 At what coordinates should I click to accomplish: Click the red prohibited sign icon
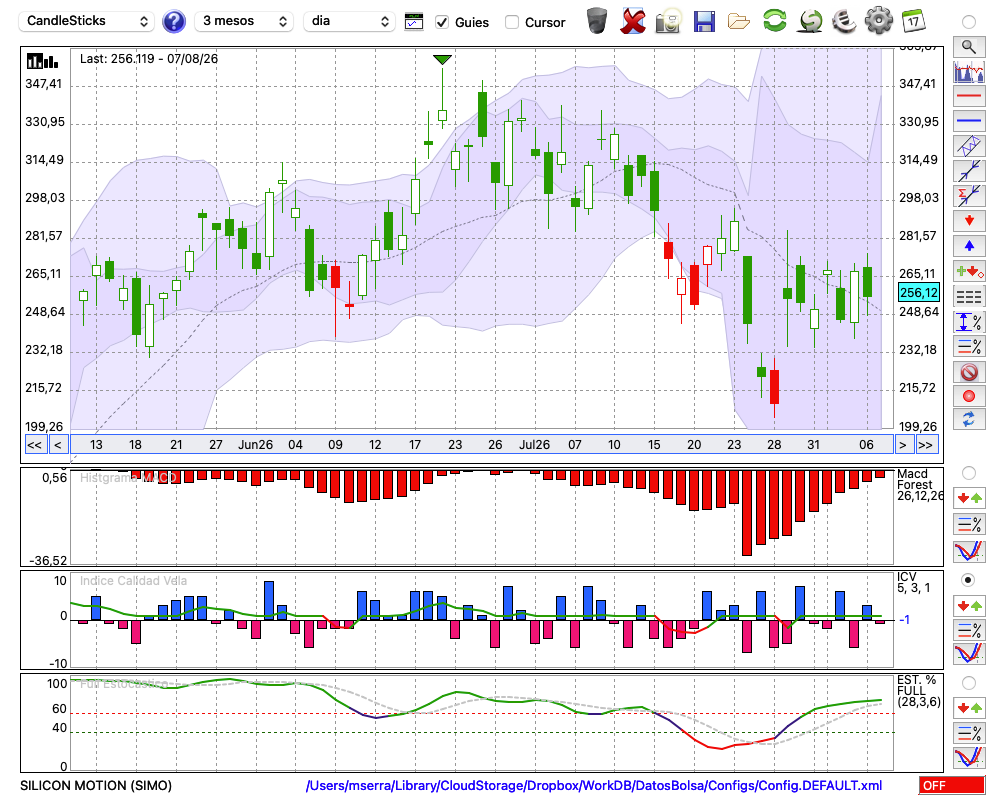(969, 371)
